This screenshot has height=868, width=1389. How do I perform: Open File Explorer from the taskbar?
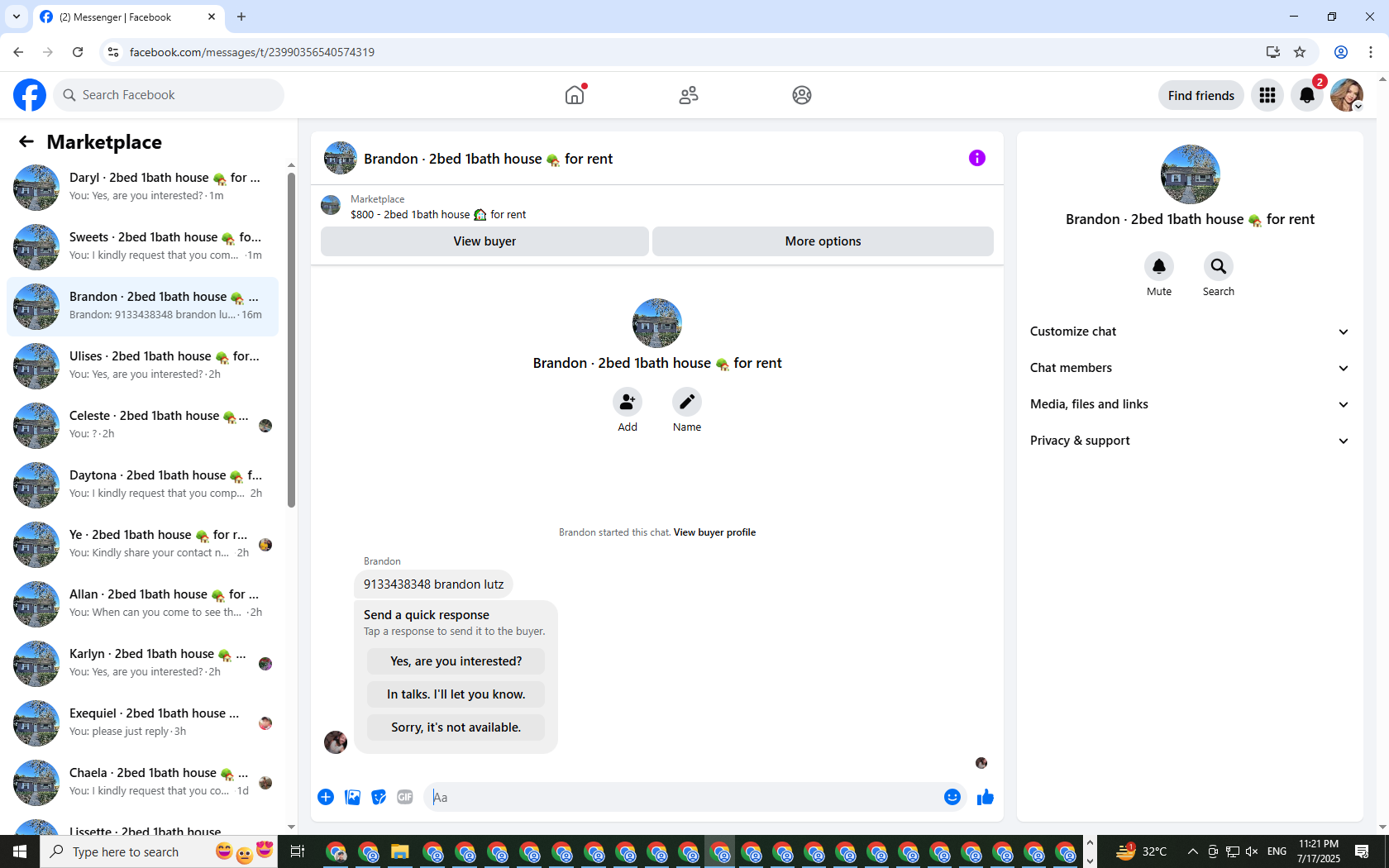(x=400, y=851)
